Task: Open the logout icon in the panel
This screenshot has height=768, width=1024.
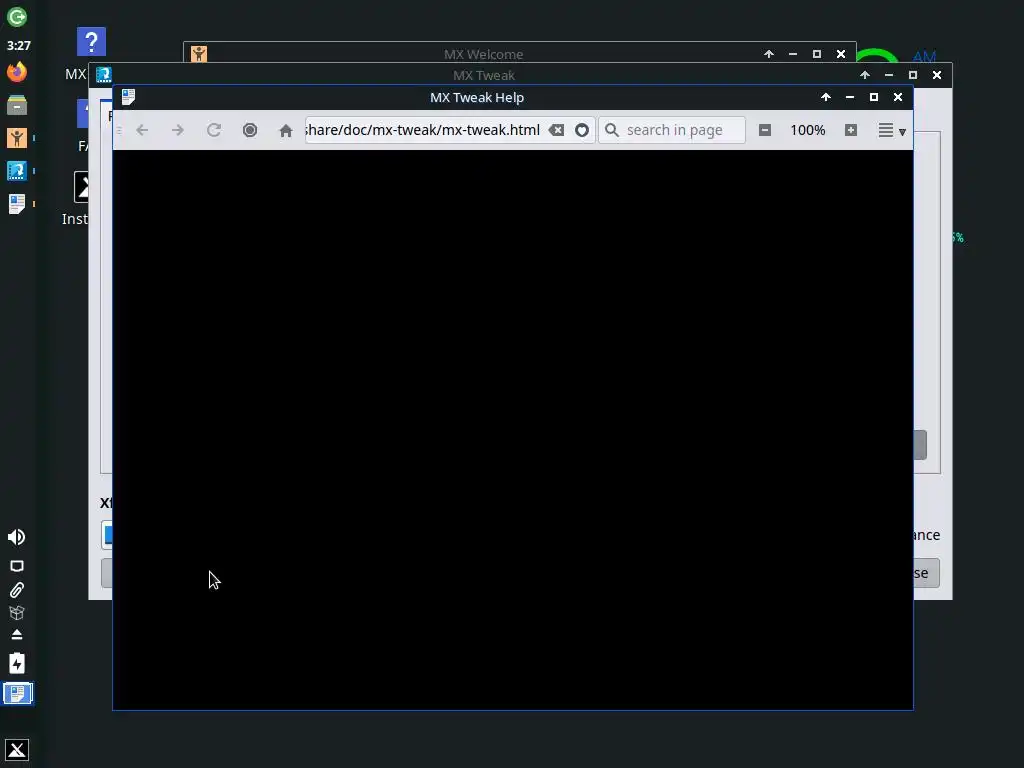Action: point(17,17)
